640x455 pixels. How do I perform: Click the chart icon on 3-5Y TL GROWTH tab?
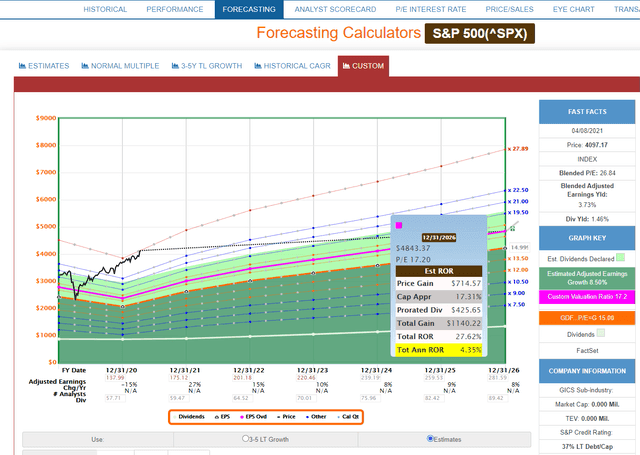(x=175, y=66)
